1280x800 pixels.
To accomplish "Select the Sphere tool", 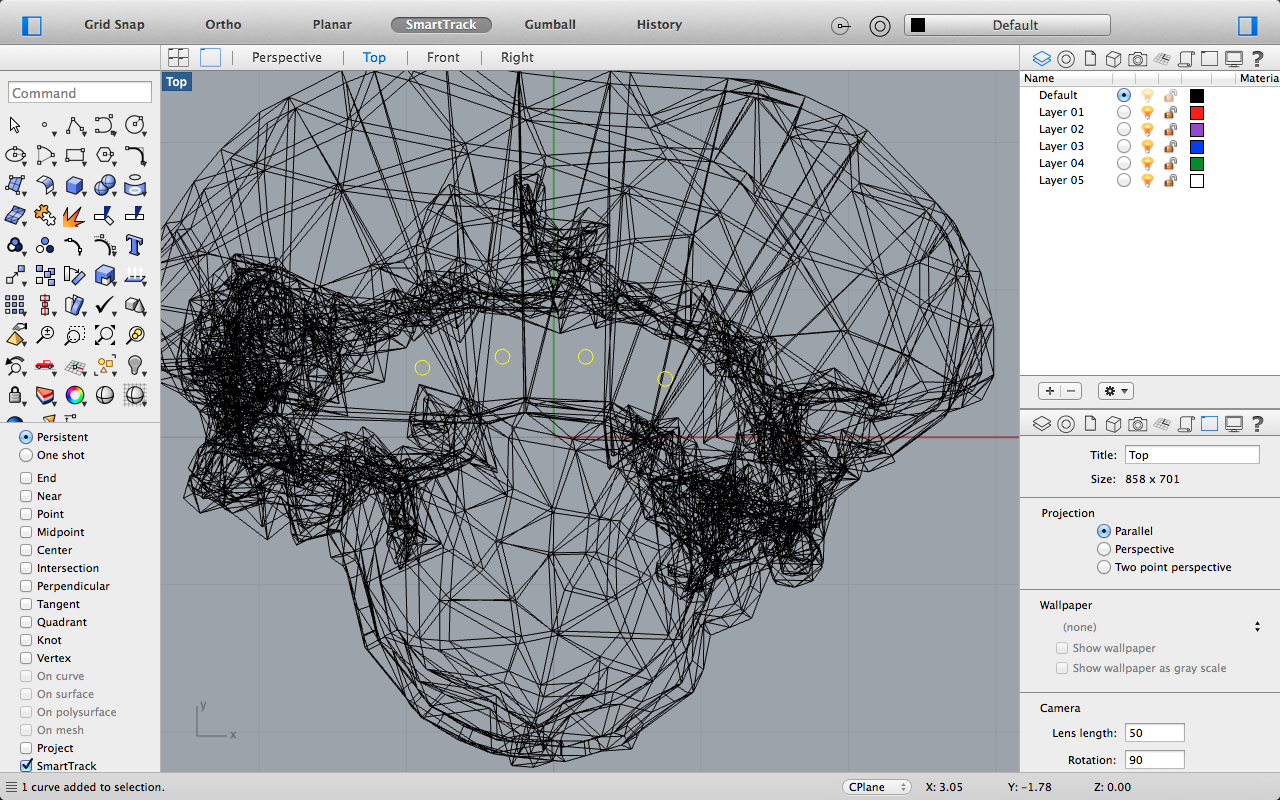I will pyautogui.click(x=105, y=185).
